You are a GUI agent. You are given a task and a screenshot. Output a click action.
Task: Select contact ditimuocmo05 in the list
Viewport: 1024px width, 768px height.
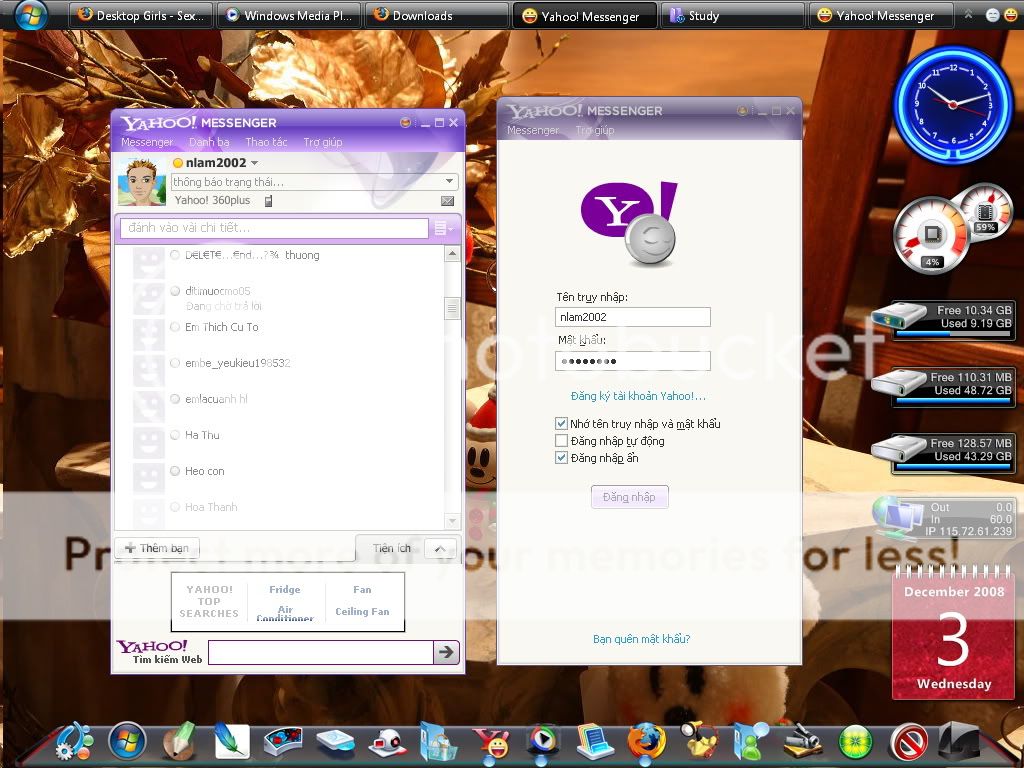pos(217,291)
